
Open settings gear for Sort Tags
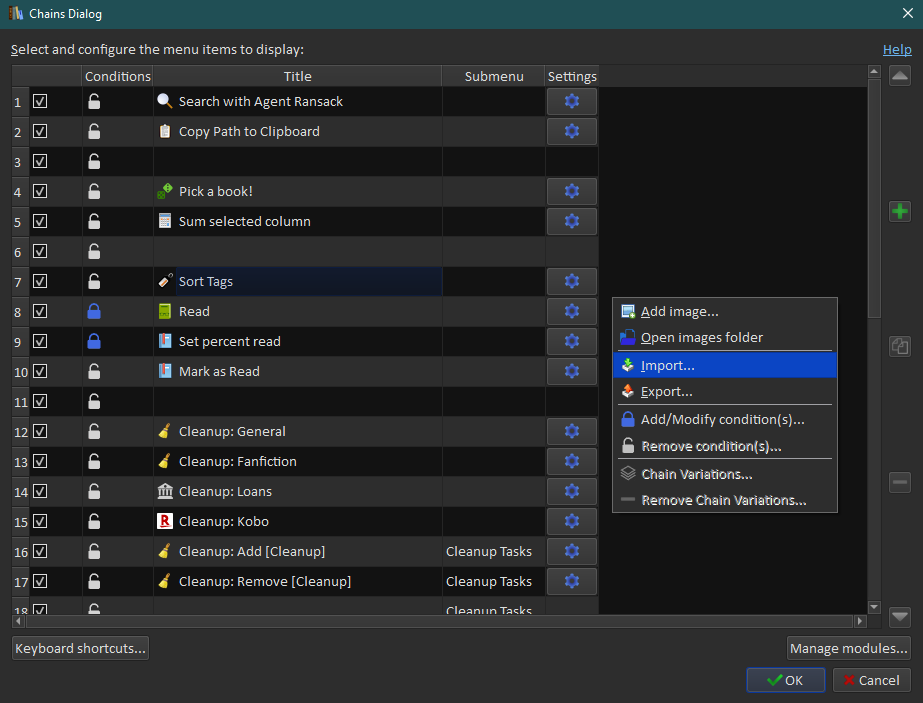572,282
